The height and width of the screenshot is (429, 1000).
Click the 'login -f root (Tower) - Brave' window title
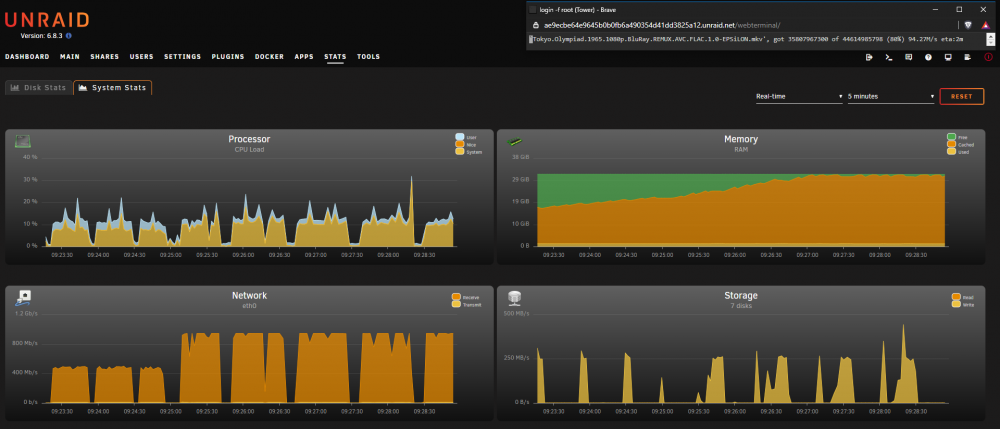click(x=577, y=10)
